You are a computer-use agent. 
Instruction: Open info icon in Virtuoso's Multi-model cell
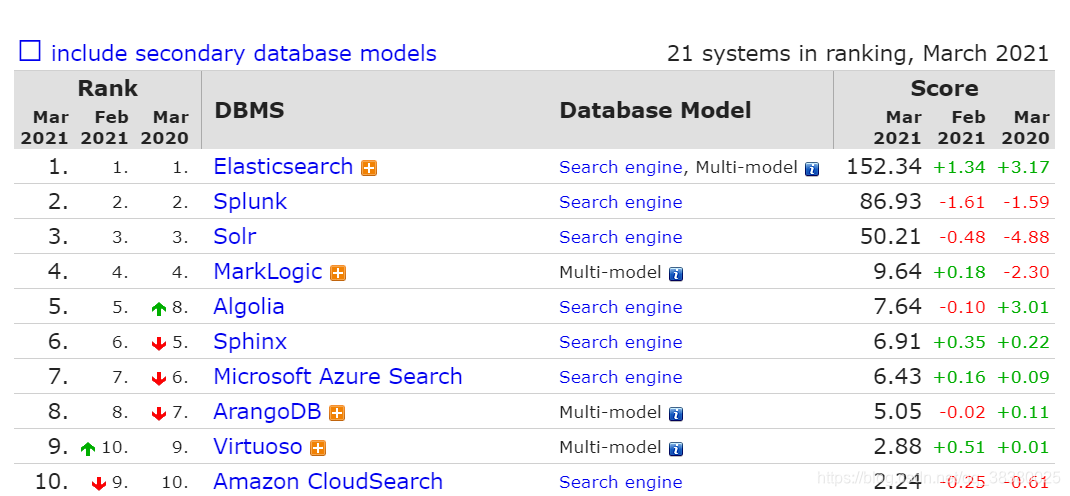tap(676, 448)
